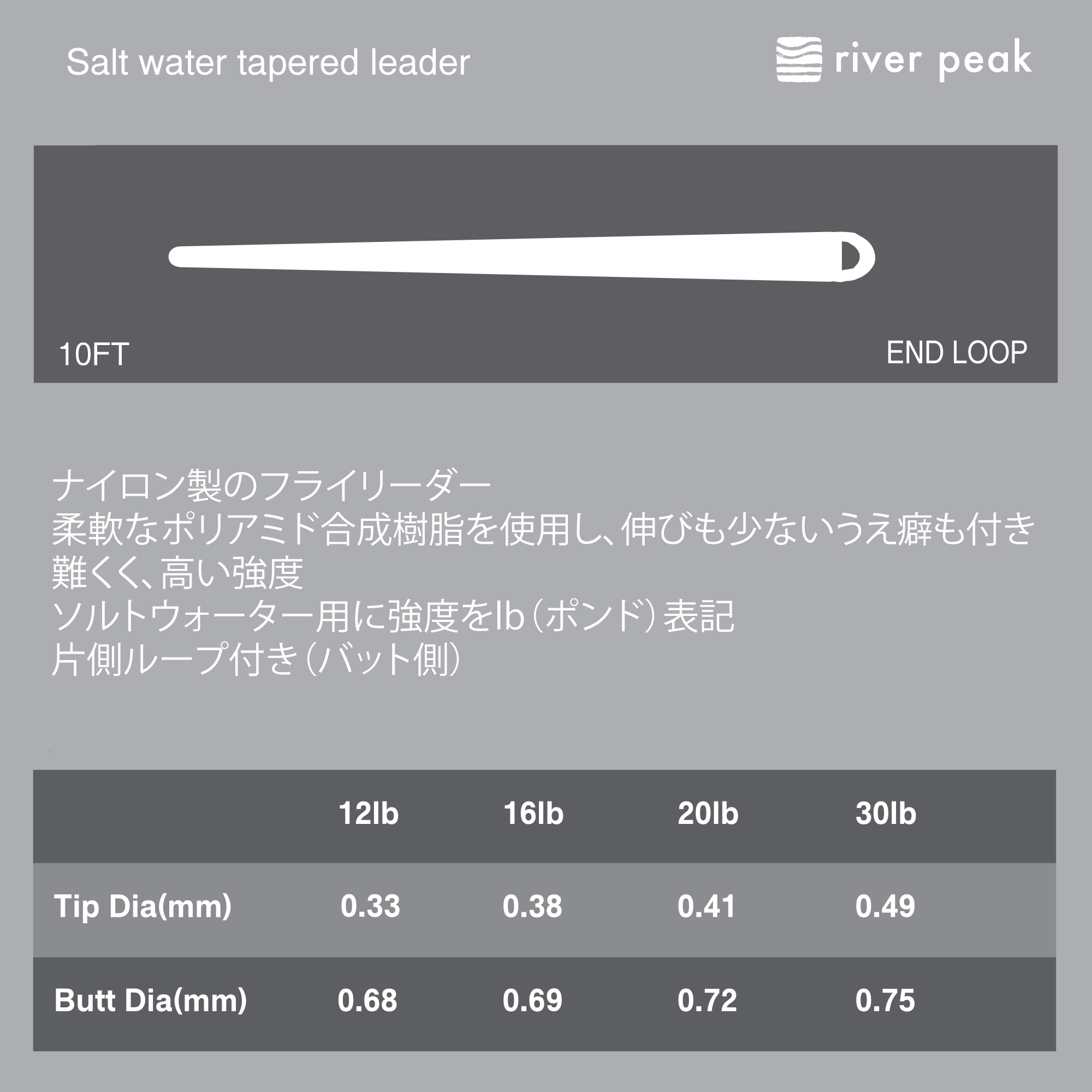Image resolution: width=1092 pixels, height=1092 pixels.
Task: Select the 12lb column header
Action: [x=369, y=814]
